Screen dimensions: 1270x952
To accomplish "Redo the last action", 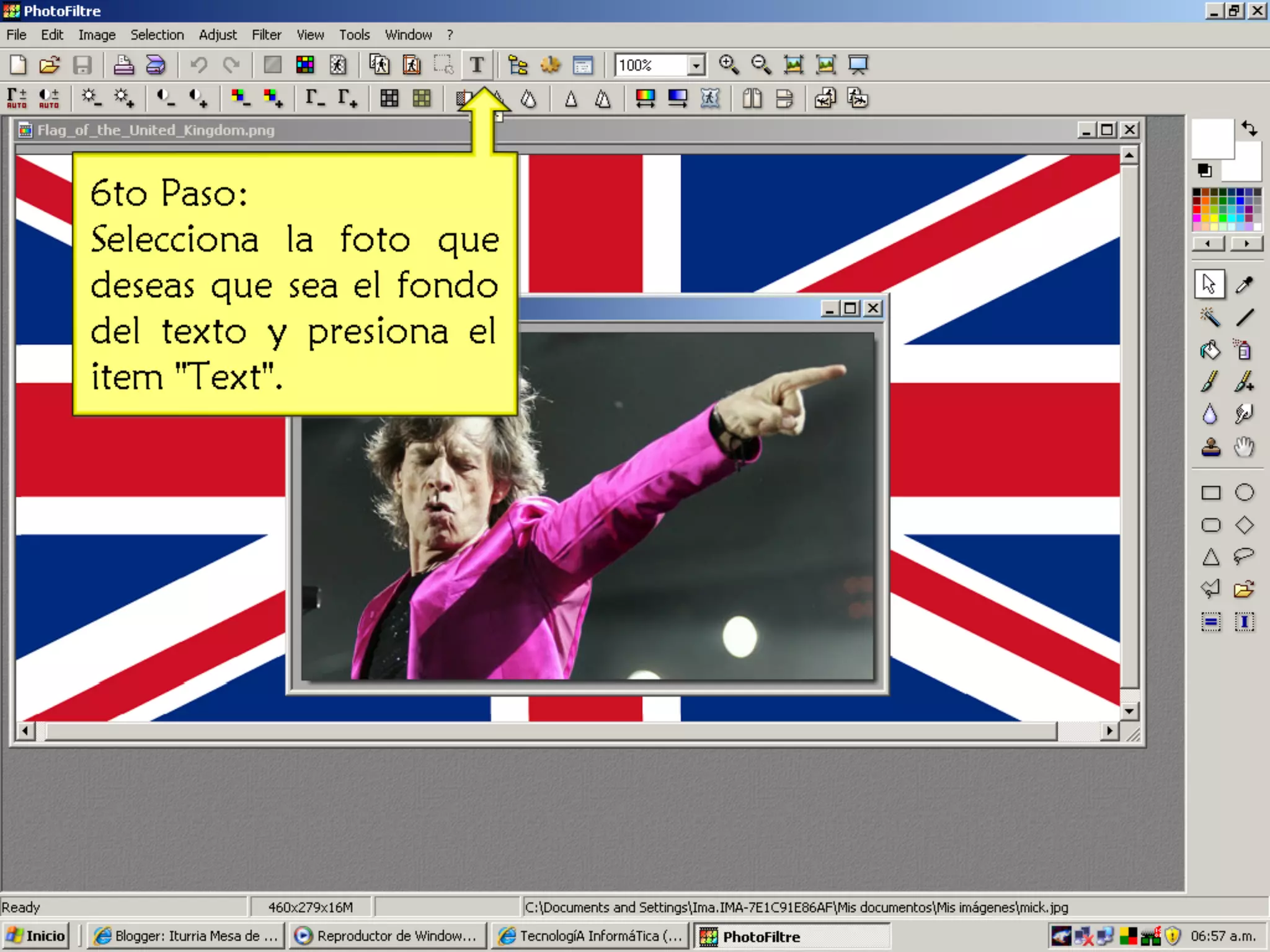I will [231, 64].
